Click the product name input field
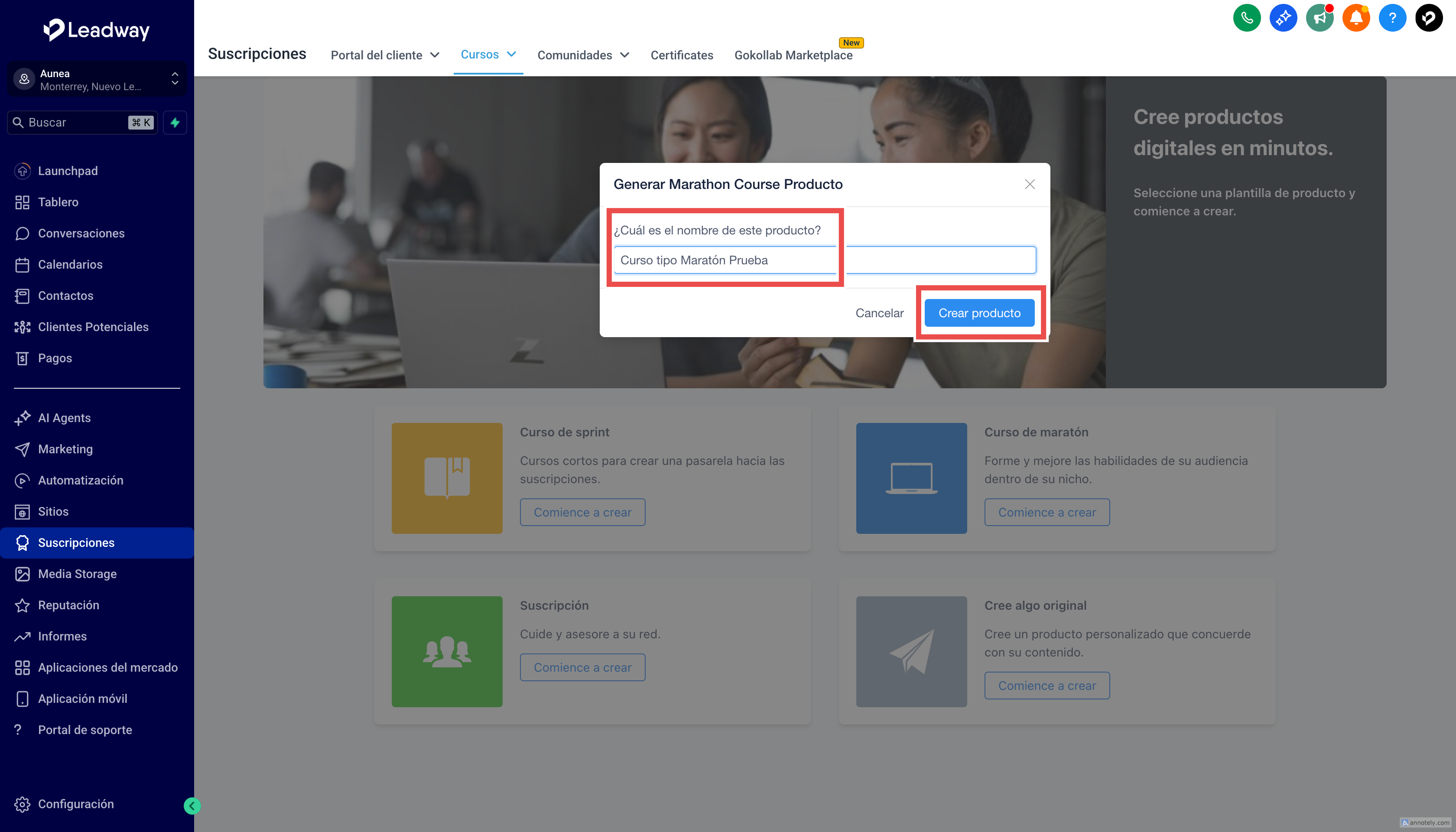Screen dimensions: 1456x832 click(824, 260)
